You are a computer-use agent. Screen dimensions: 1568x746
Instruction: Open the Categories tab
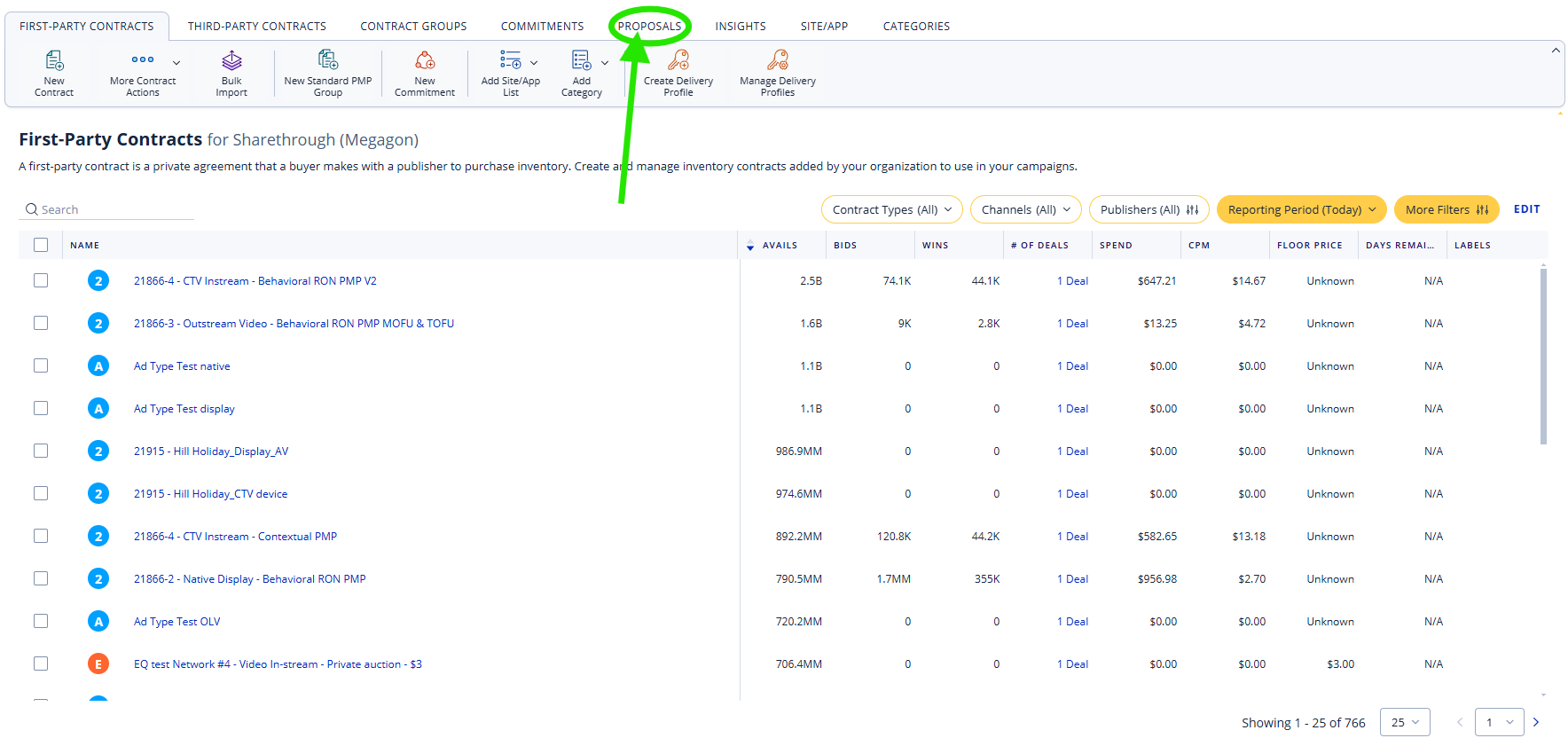pos(916,26)
